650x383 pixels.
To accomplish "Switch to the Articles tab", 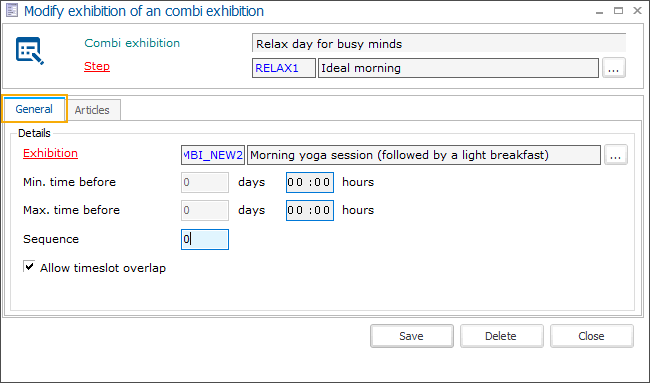I will click(x=92, y=110).
